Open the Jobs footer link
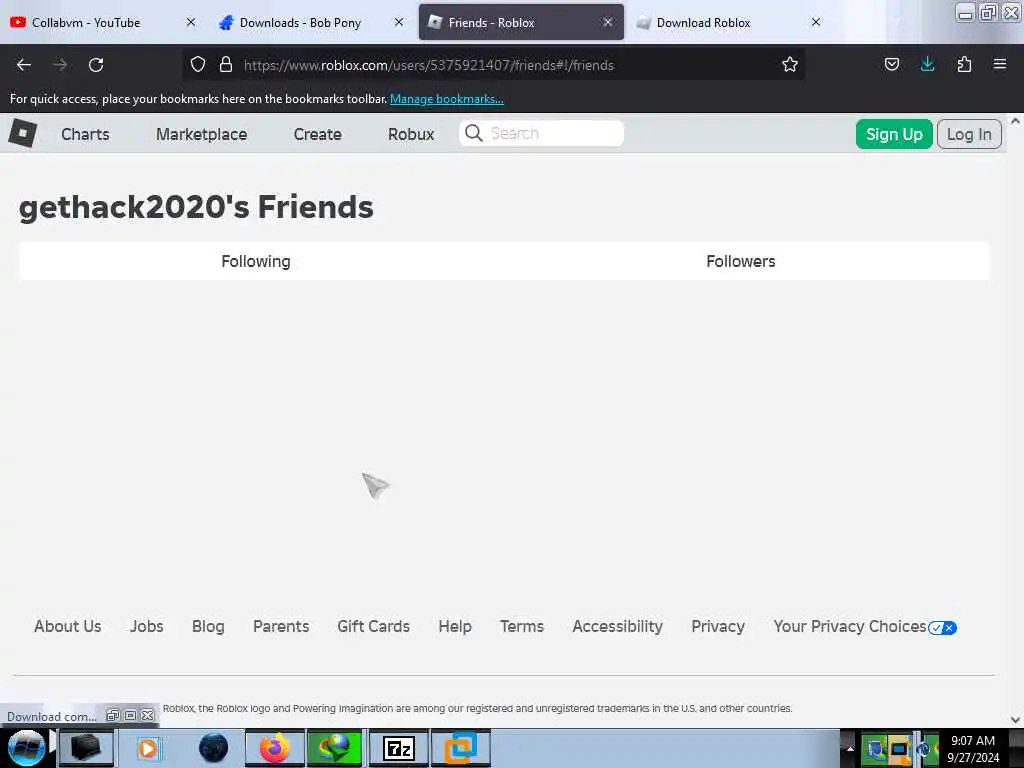 [146, 626]
